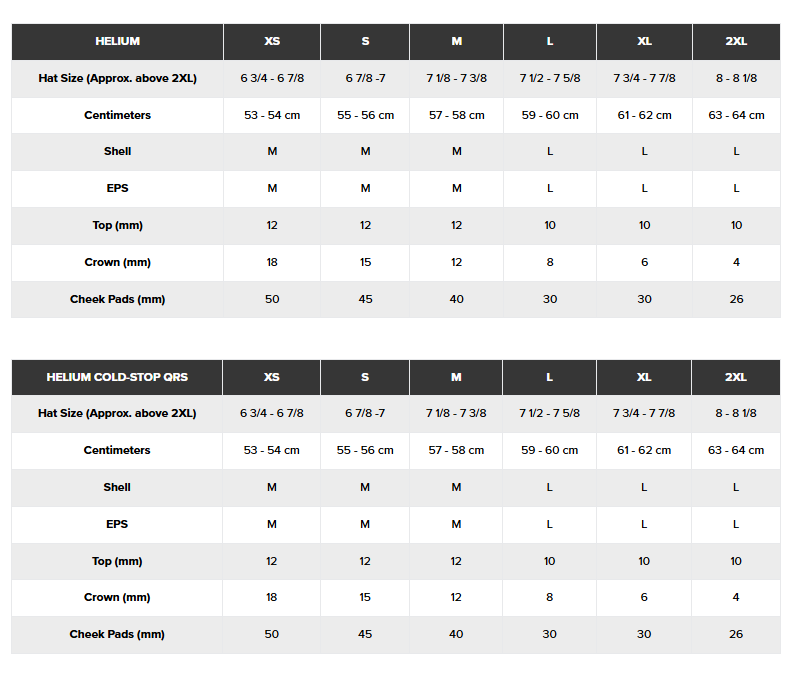Click the 7 1/8 - 7 3/8 cell in HELIUM table

tap(457, 78)
